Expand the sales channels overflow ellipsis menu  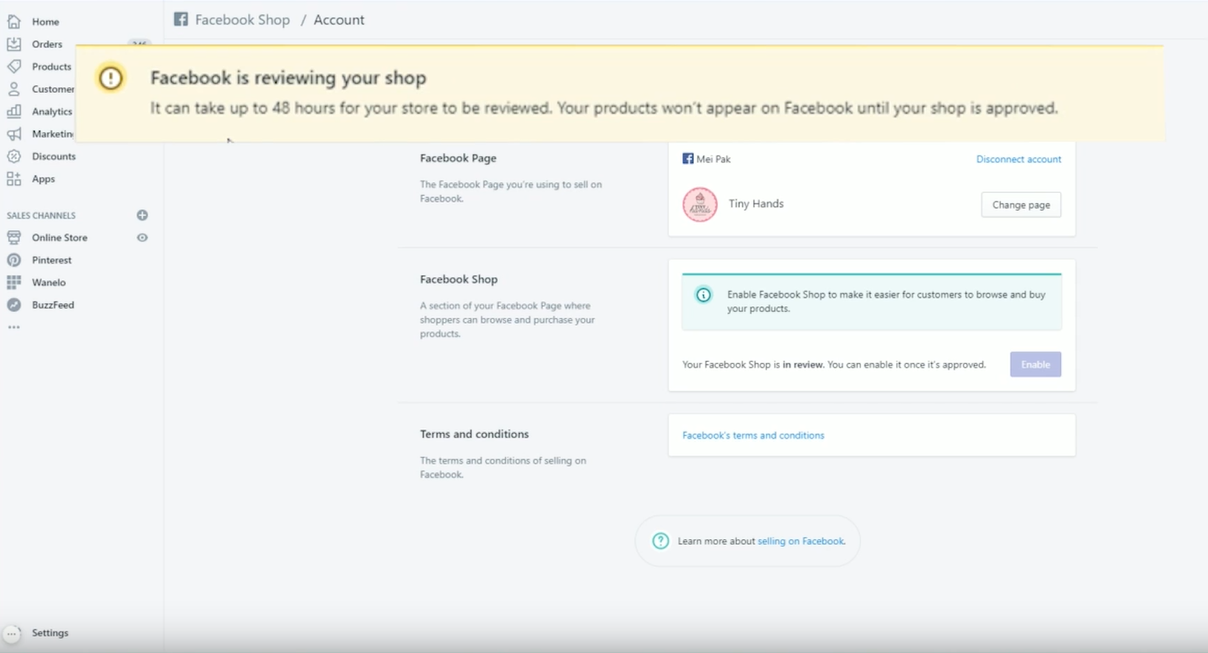pos(13,327)
